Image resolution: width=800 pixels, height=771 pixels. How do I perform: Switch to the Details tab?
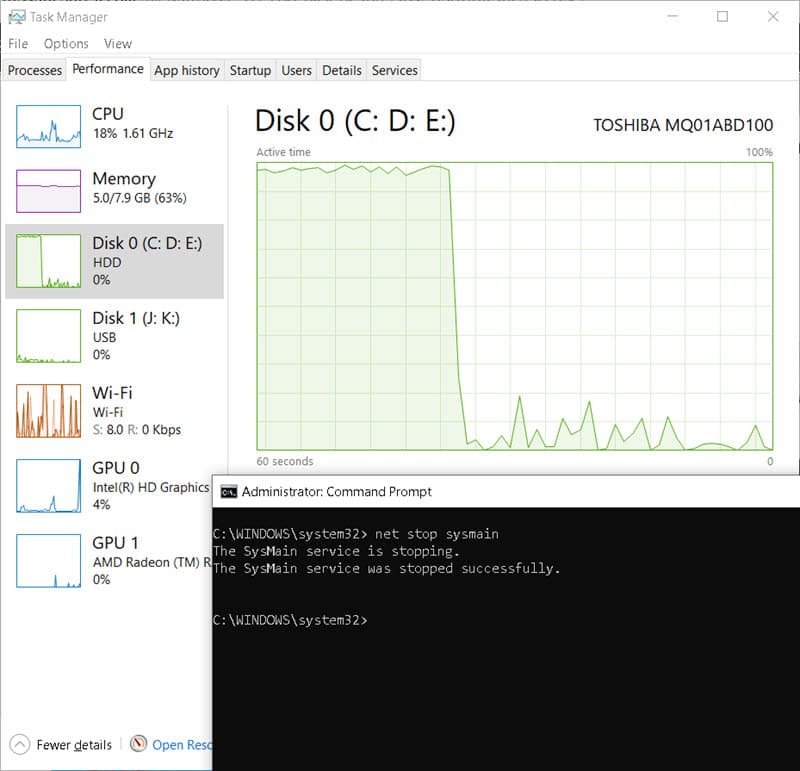pos(342,70)
